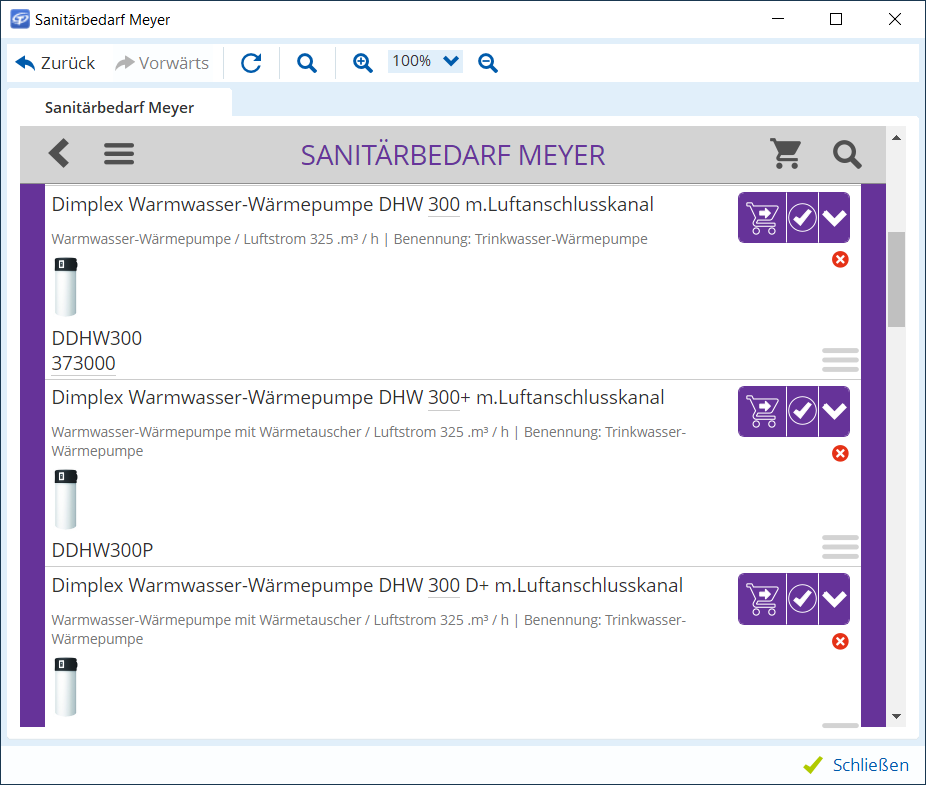The image size is (926, 785).
Task: Click the search magnifier in purple header
Action: (x=847, y=154)
